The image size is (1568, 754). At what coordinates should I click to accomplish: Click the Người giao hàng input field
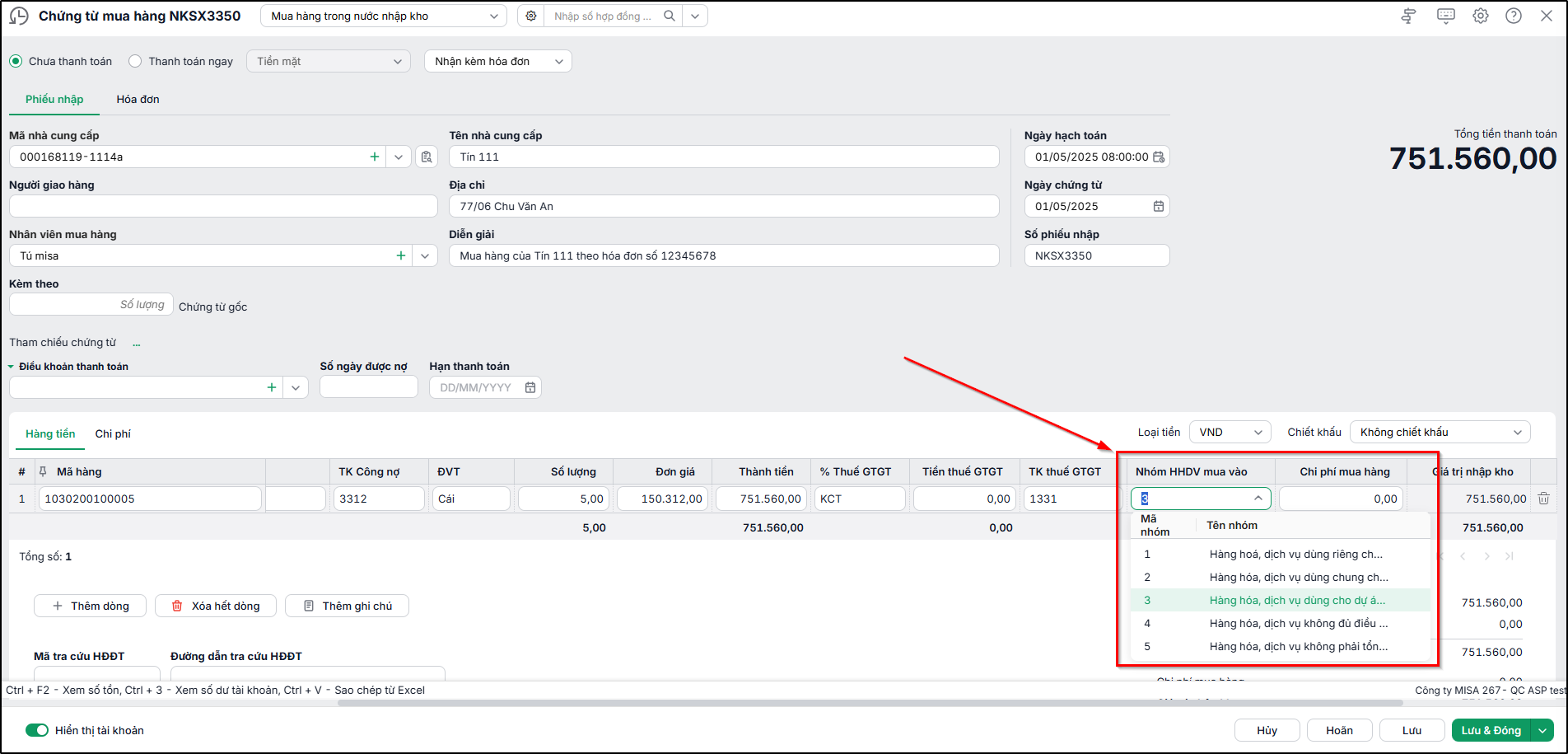click(223, 206)
